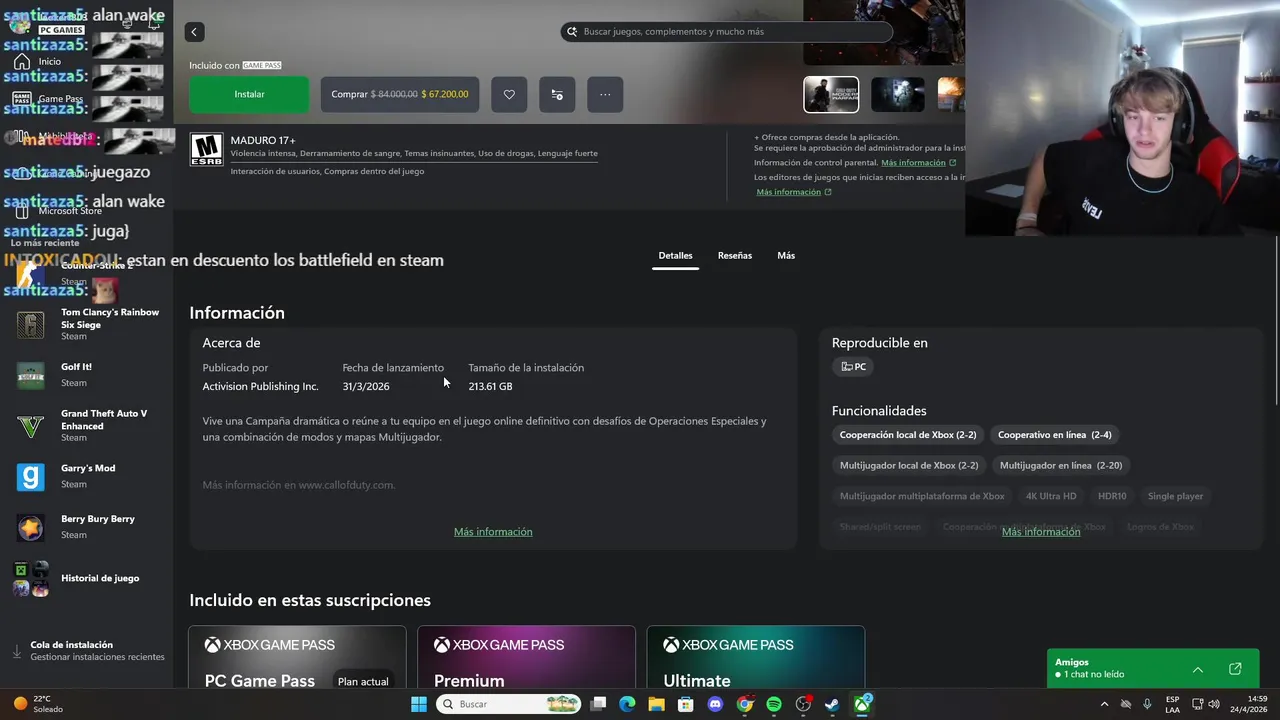Open Task View on taskbar

(x=598, y=704)
